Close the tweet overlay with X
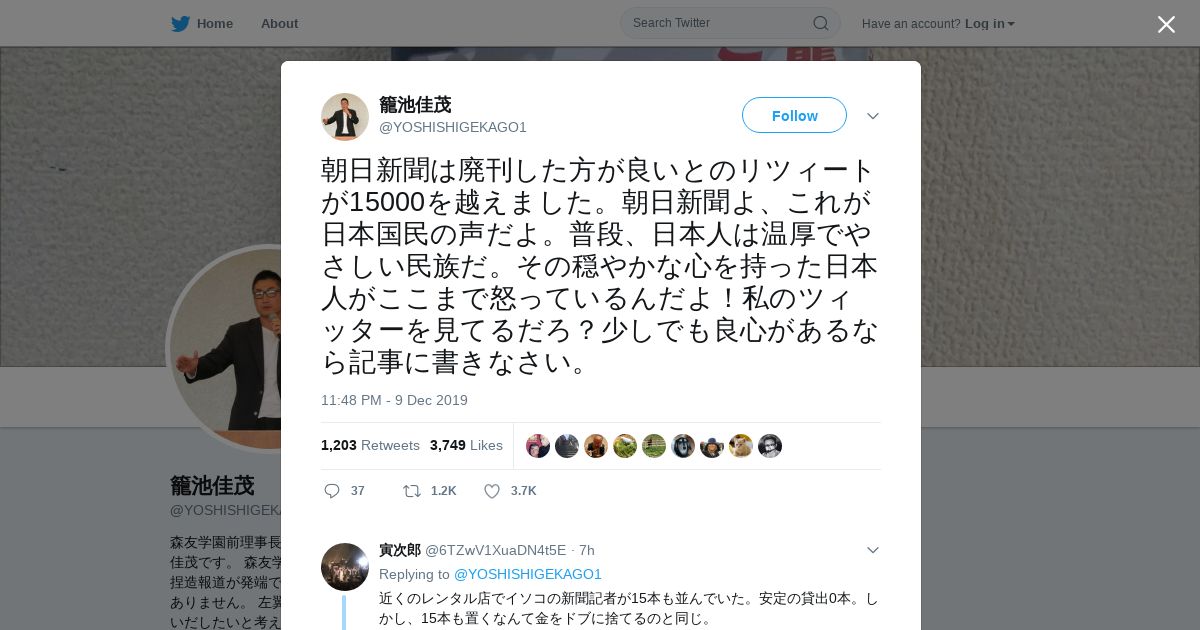 coord(1166,24)
